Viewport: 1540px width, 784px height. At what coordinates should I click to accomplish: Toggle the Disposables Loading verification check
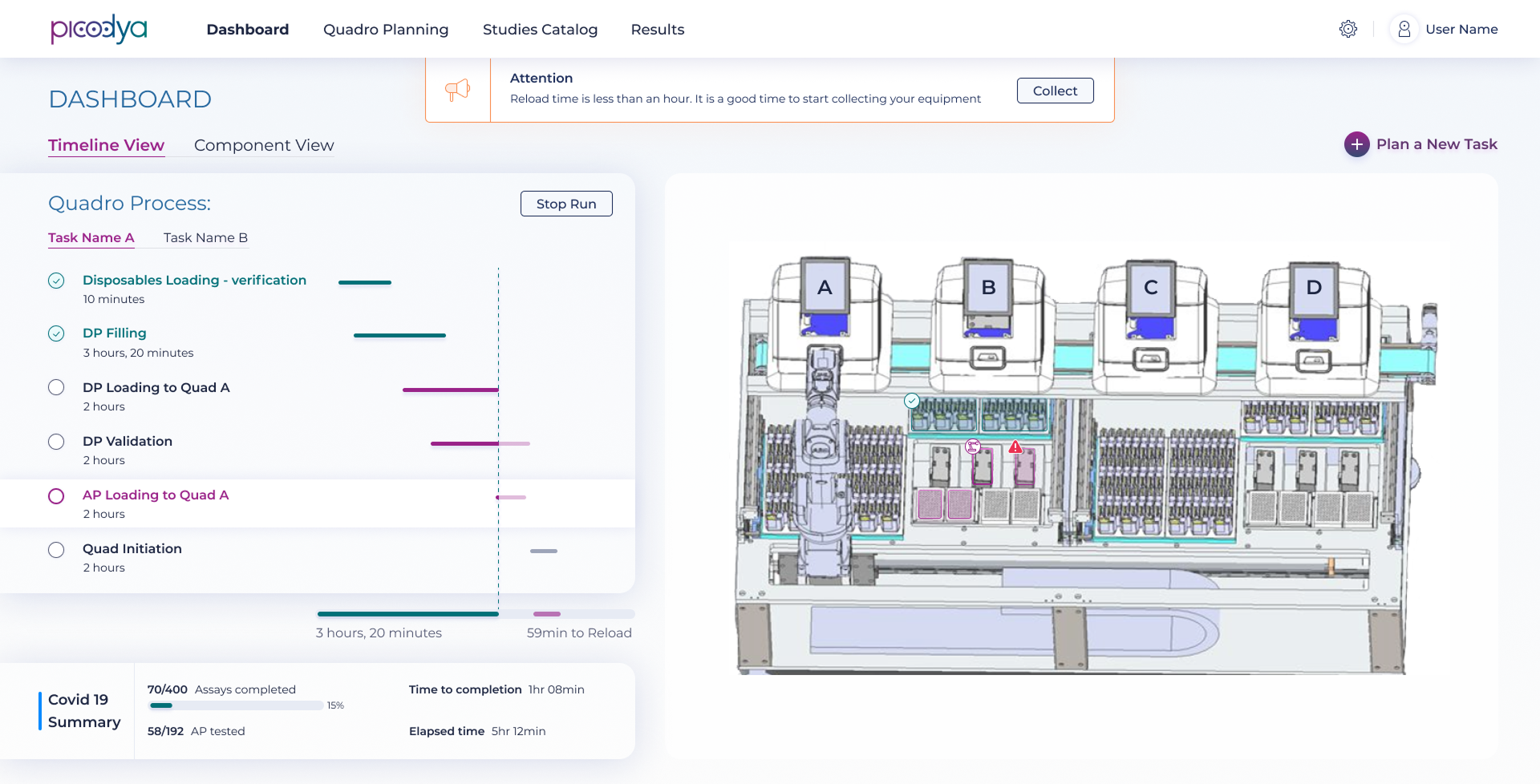tap(56, 281)
